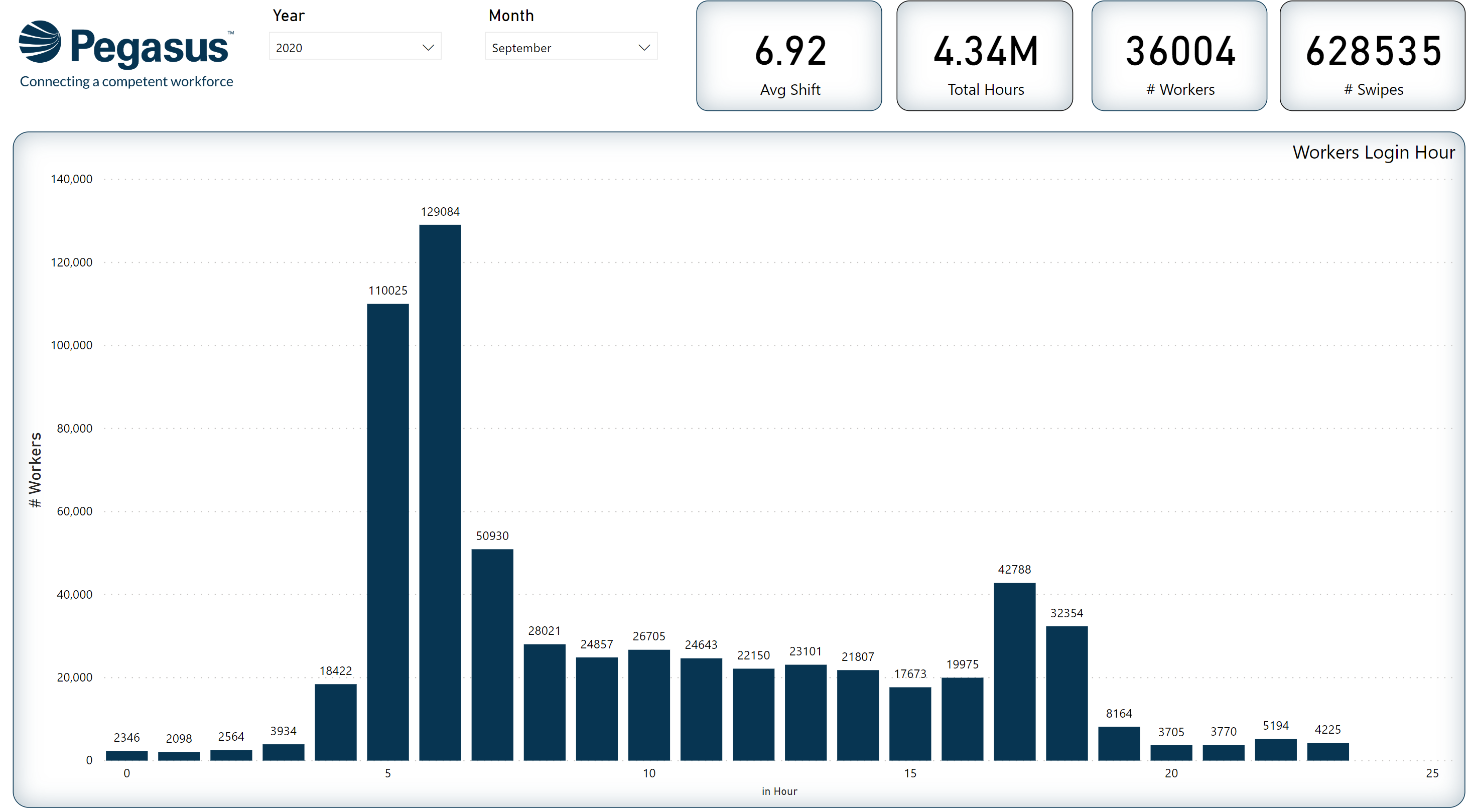Image resolution: width=1470 pixels, height=812 pixels.
Task: Click the Workers Login Hour chart title
Action: tap(1373, 153)
